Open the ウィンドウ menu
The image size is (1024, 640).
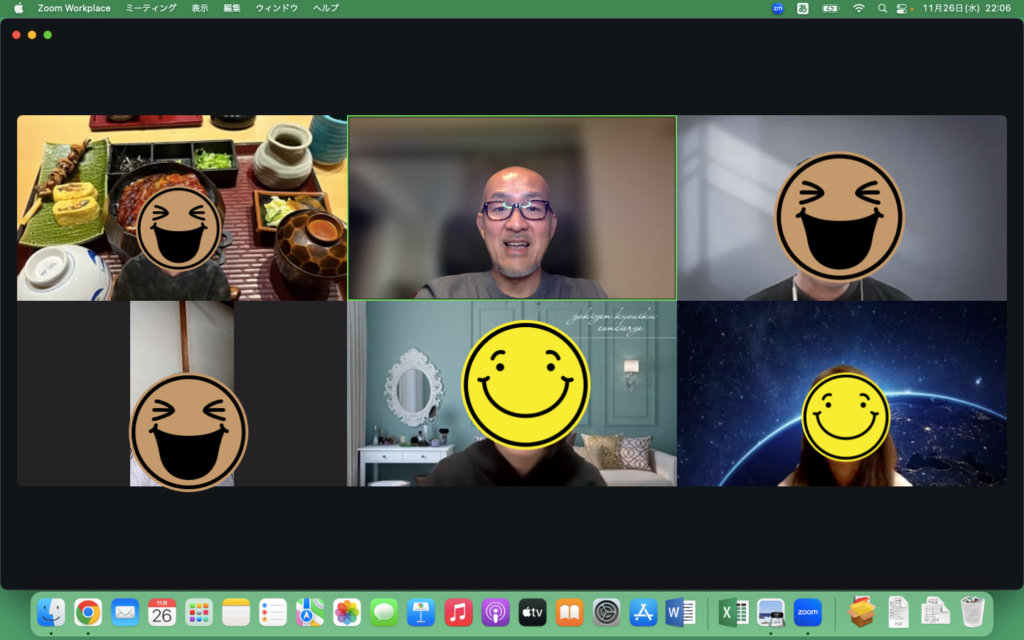[277, 8]
